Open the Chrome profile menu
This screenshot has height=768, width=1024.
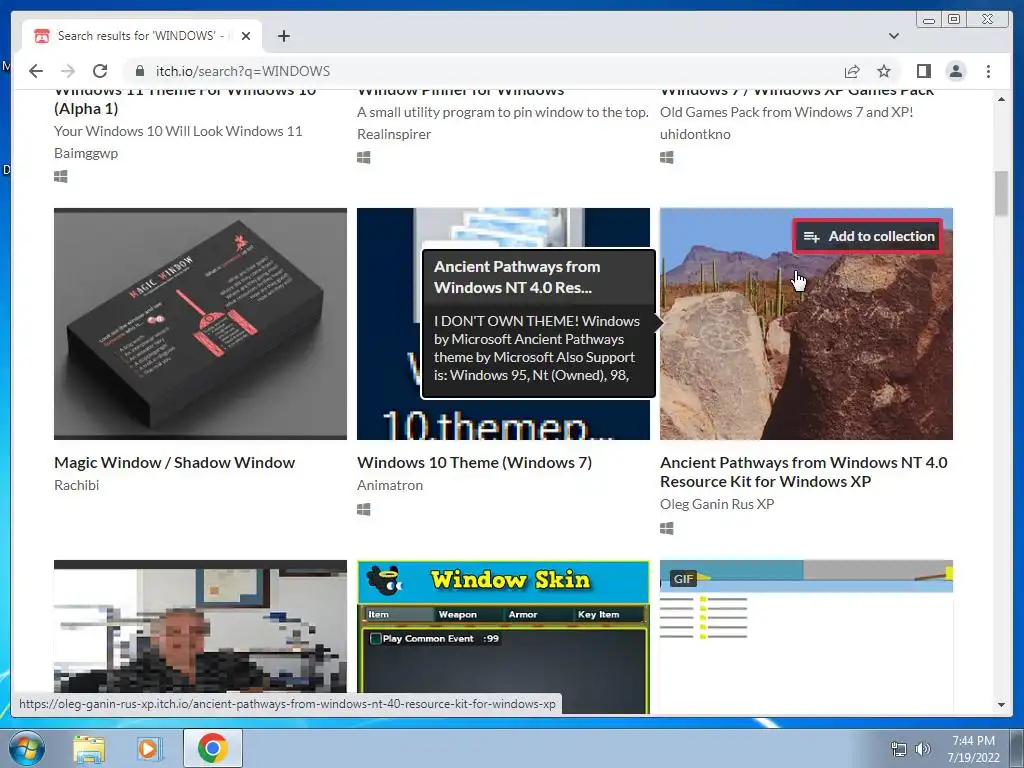956,71
